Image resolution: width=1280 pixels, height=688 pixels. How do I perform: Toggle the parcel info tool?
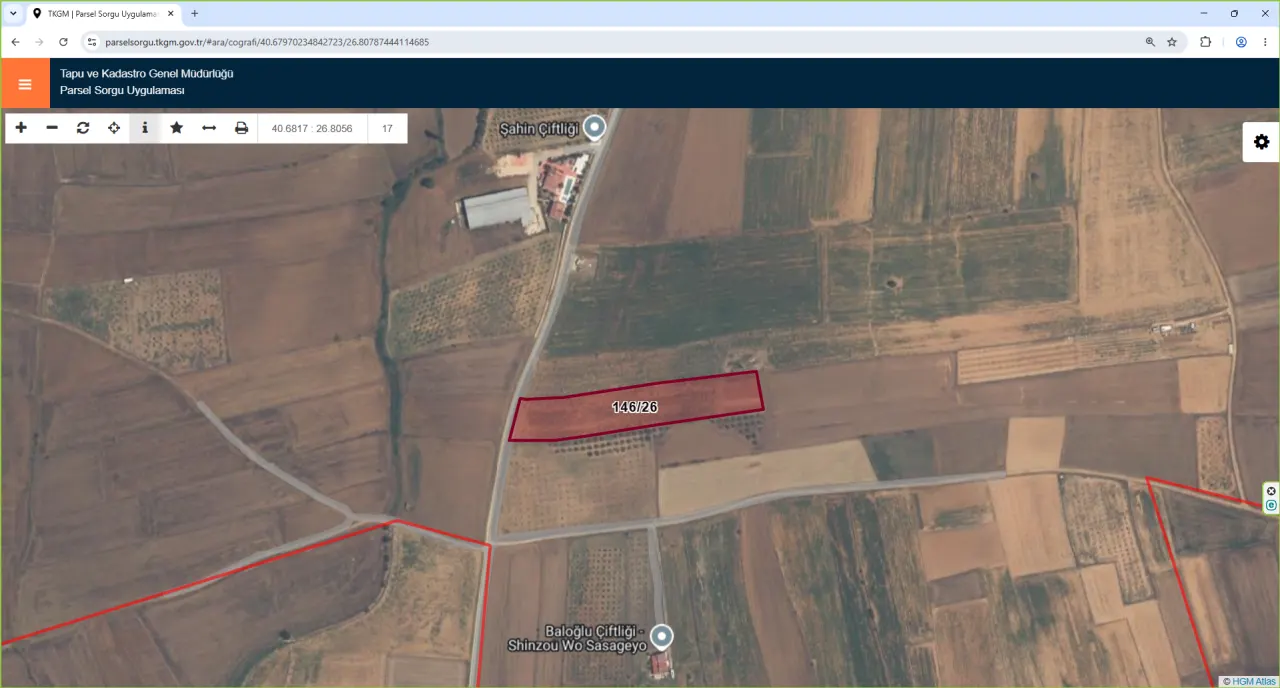(x=145, y=128)
